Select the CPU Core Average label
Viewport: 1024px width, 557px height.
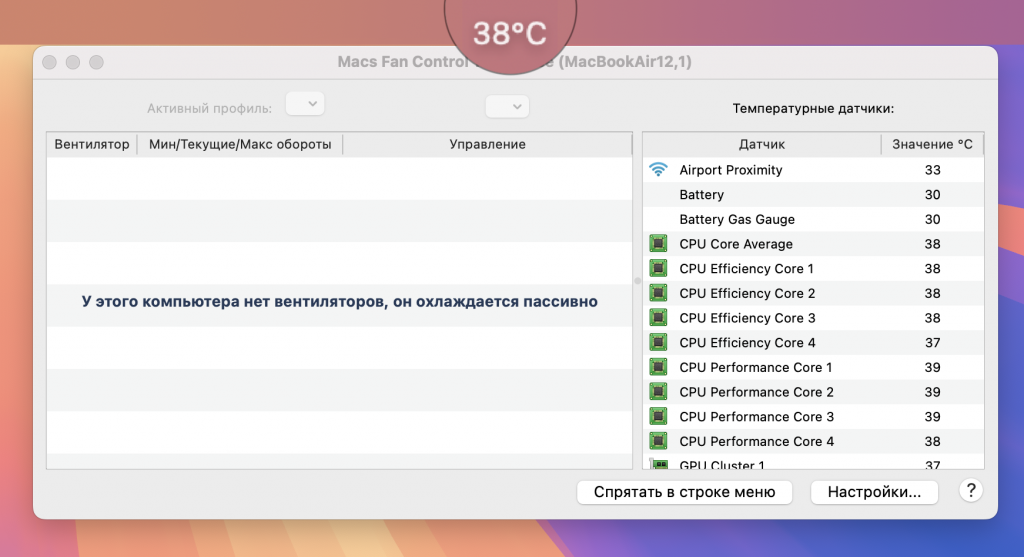[736, 244]
